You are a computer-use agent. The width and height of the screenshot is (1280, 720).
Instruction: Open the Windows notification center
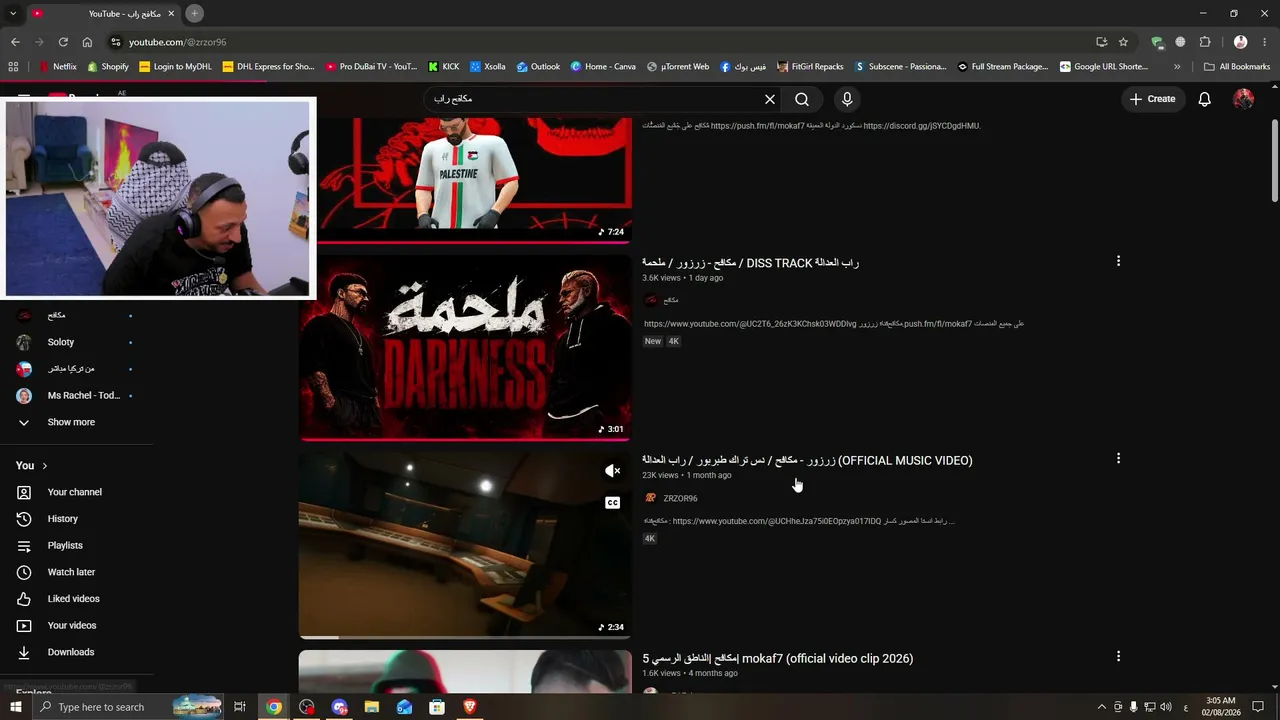pos(1258,707)
